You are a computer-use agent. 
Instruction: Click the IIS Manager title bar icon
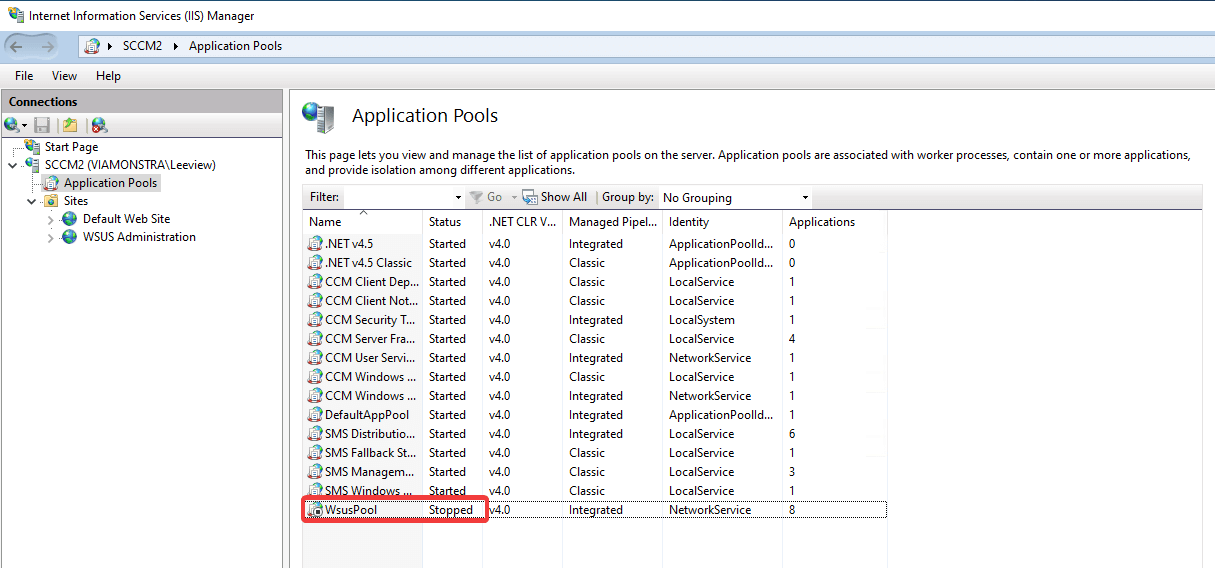(x=16, y=15)
